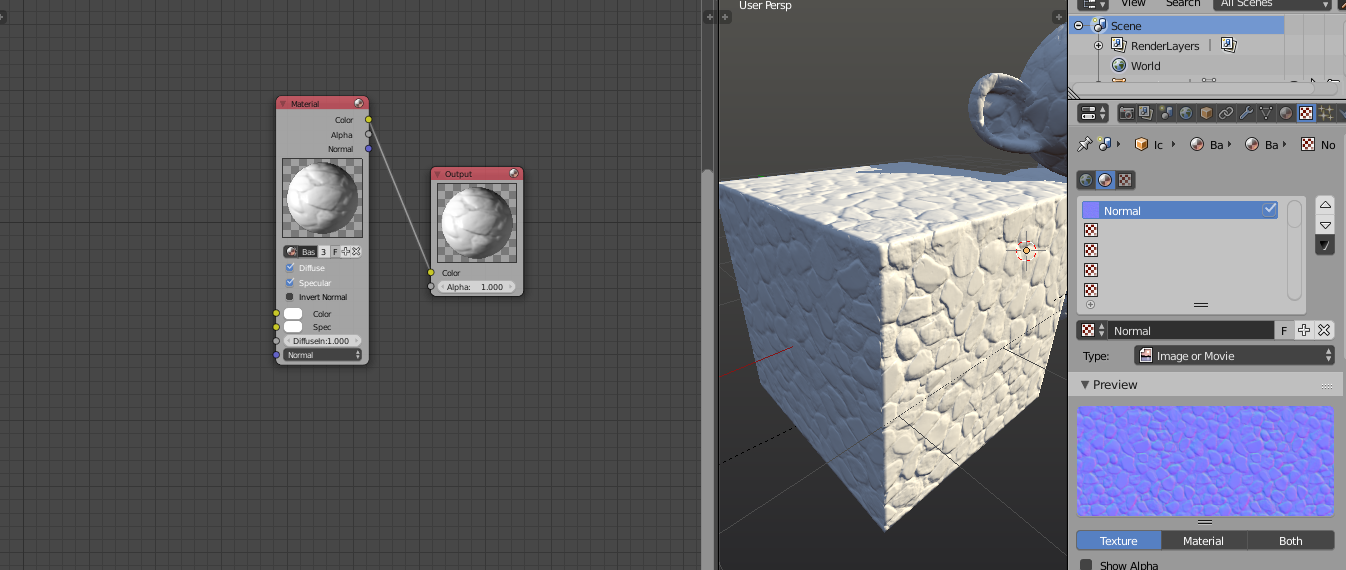Viewport: 1346px width, 570px height.
Task: Click the normal map texture preview image
Action: 1205,460
